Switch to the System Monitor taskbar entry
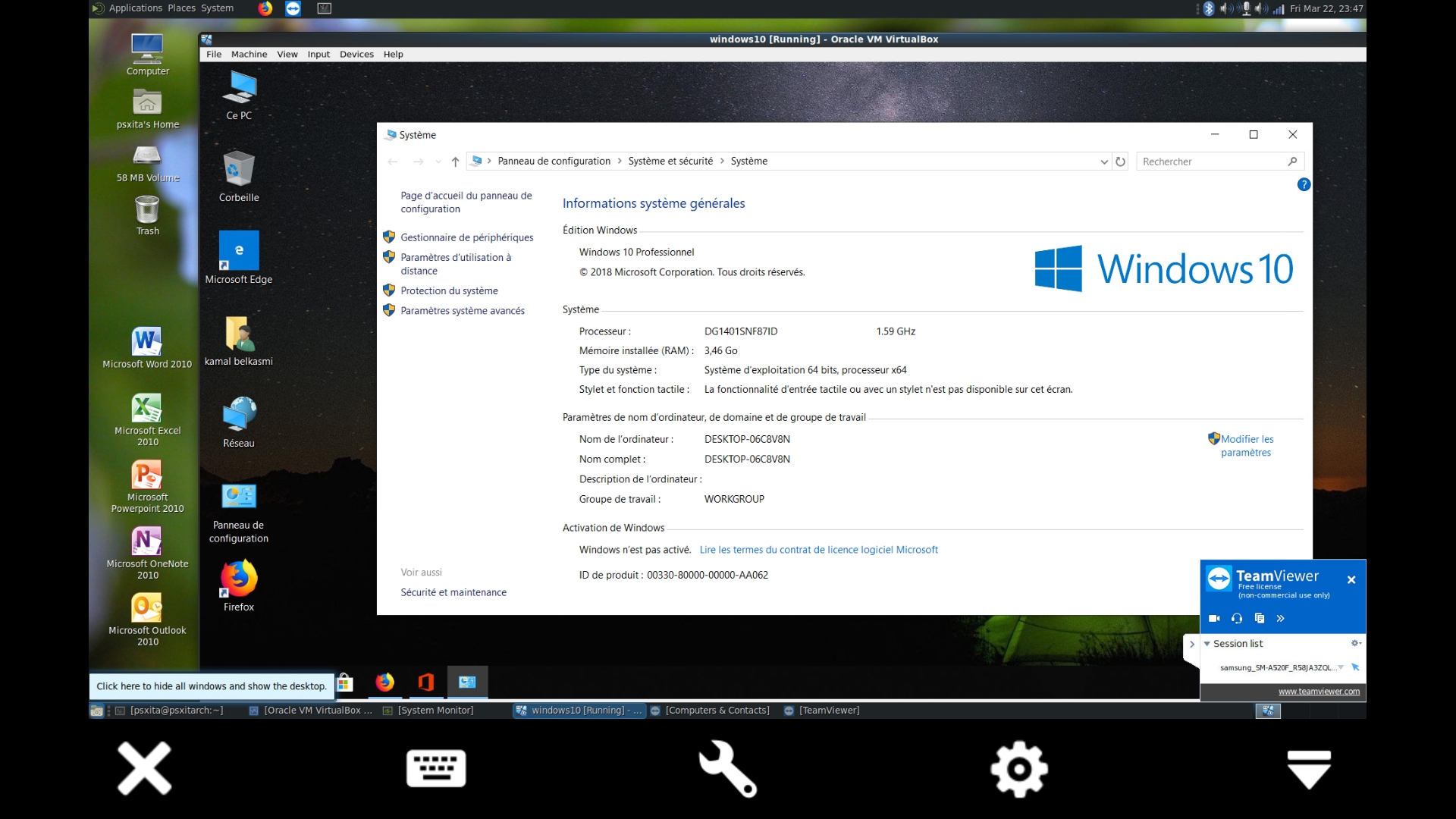This screenshot has height=819, width=1456. (428, 711)
